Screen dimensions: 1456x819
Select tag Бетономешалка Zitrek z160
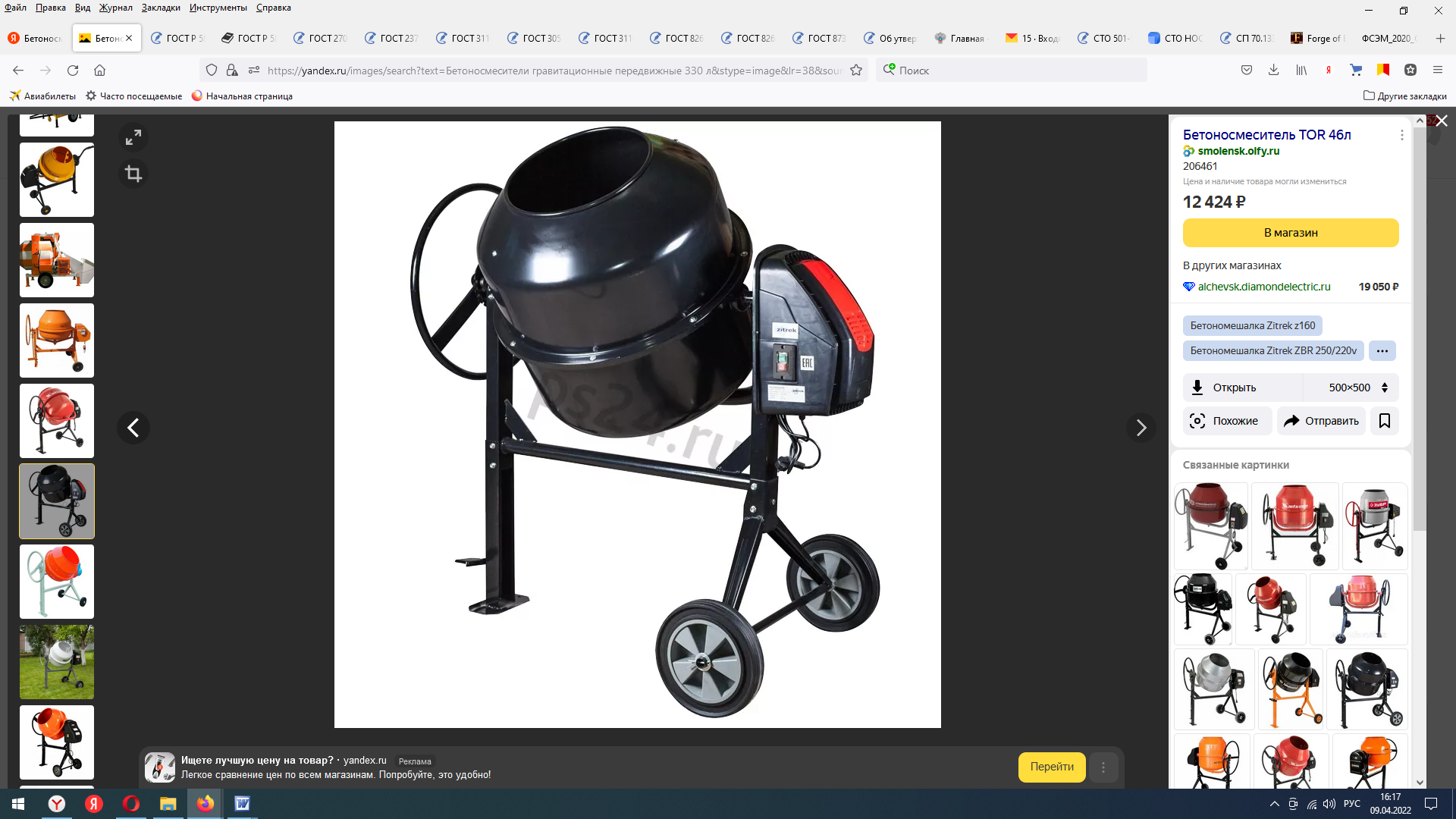point(1253,325)
